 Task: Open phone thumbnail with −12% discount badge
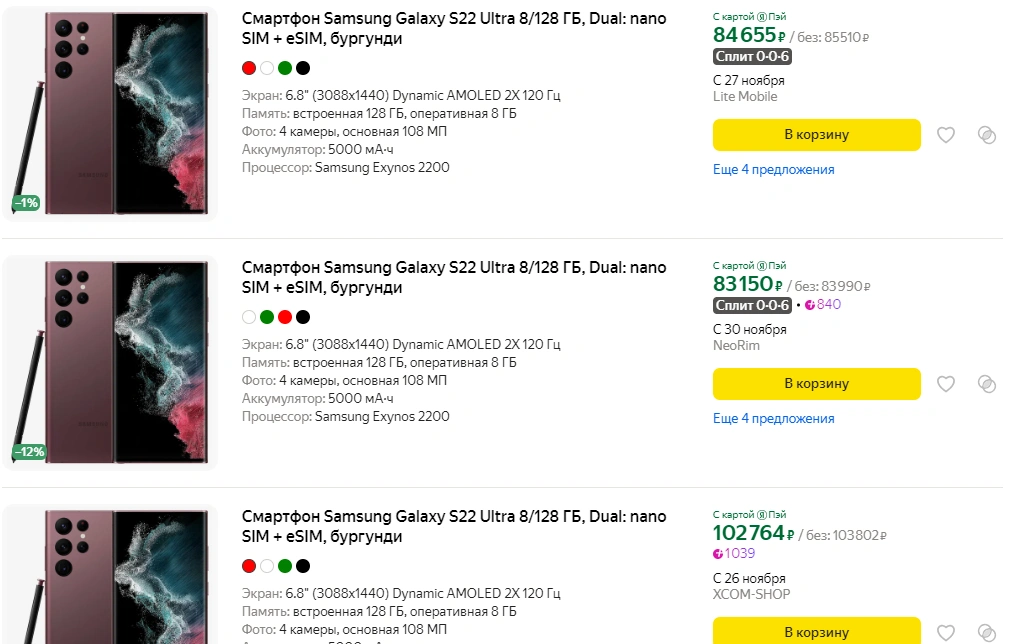click(109, 363)
